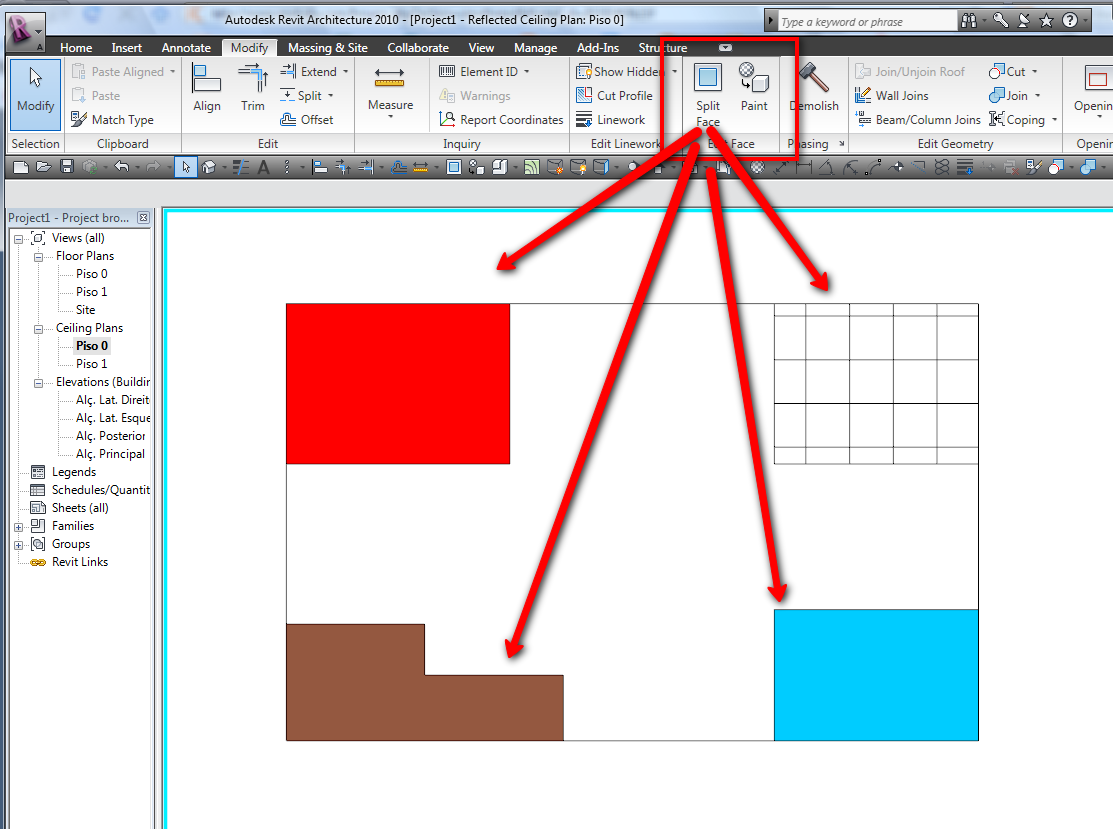Open default 3D view house icon
The height and width of the screenshot is (829, 1113).
click(209, 168)
